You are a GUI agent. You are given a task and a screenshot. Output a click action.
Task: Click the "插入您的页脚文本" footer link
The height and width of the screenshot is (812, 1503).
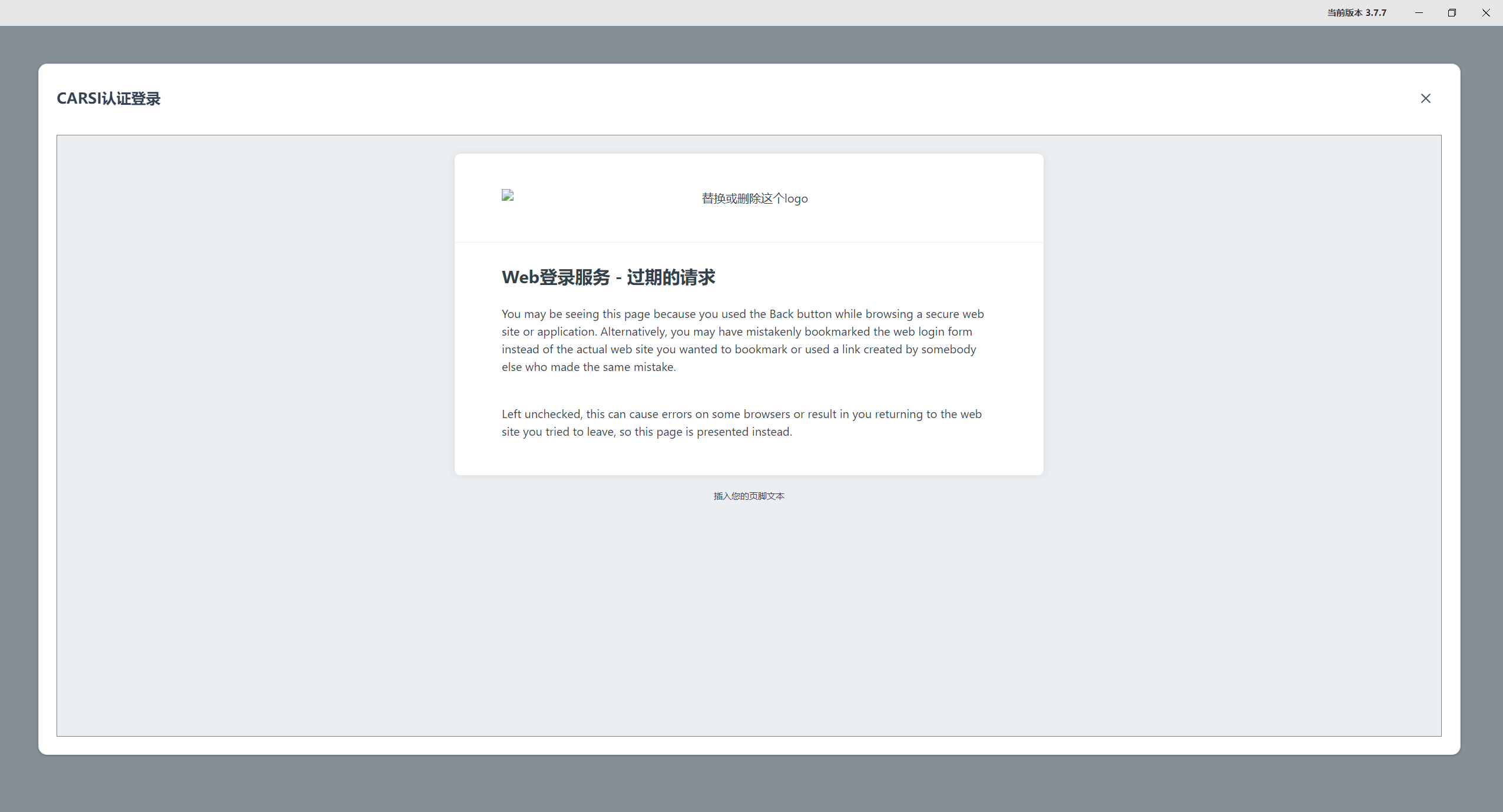(748, 496)
